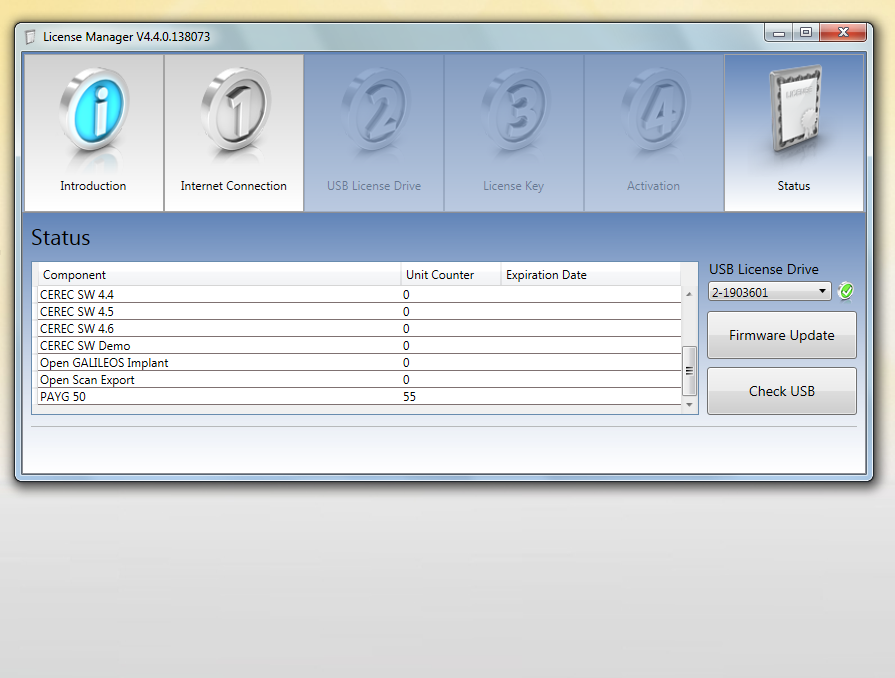Show the Status tab
The height and width of the screenshot is (678, 895).
pyautogui.click(x=794, y=132)
